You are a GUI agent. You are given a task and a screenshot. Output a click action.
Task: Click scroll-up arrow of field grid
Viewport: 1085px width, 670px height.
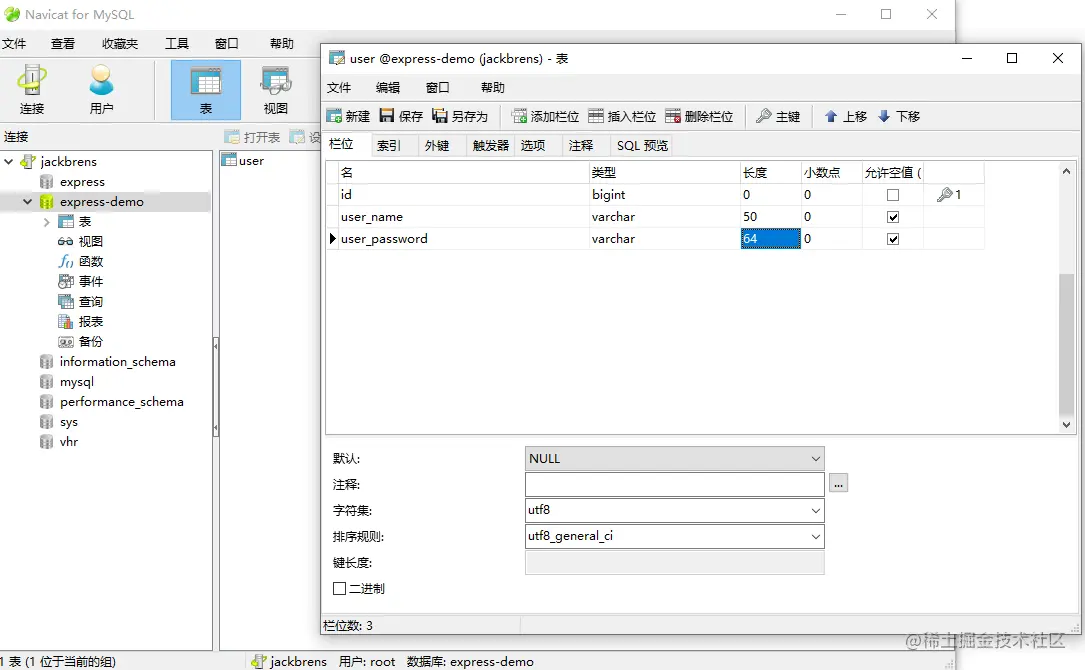(x=1066, y=171)
